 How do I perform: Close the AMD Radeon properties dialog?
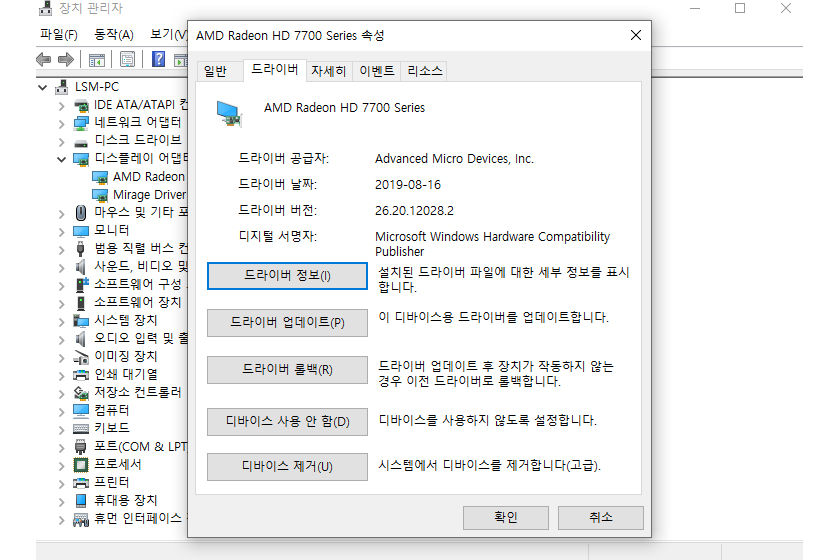click(x=636, y=35)
